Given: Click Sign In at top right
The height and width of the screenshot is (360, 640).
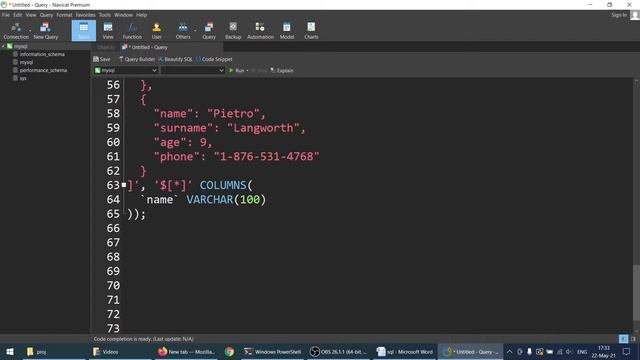Looking at the screenshot, I should click(619, 15).
